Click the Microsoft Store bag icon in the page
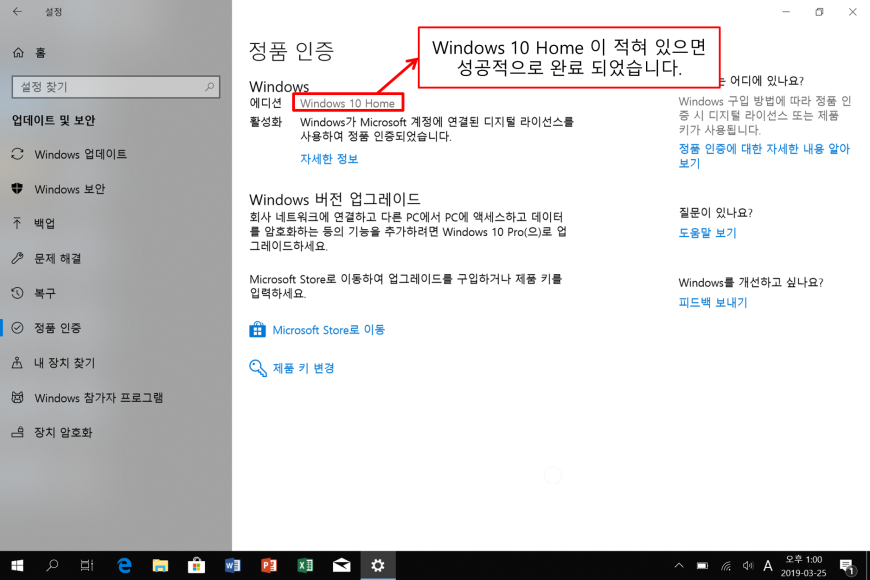Image resolution: width=870 pixels, height=580 pixels. 257,330
